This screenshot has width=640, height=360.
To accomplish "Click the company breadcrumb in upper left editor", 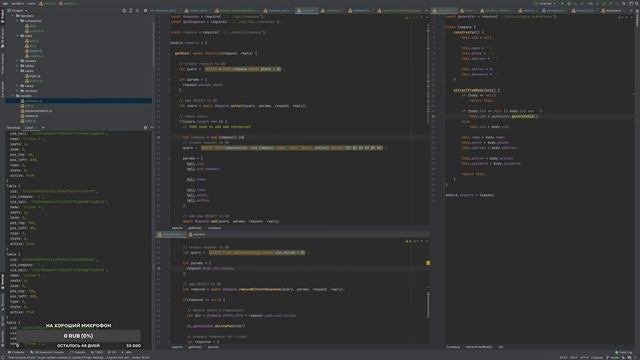I will [x=214, y=228].
